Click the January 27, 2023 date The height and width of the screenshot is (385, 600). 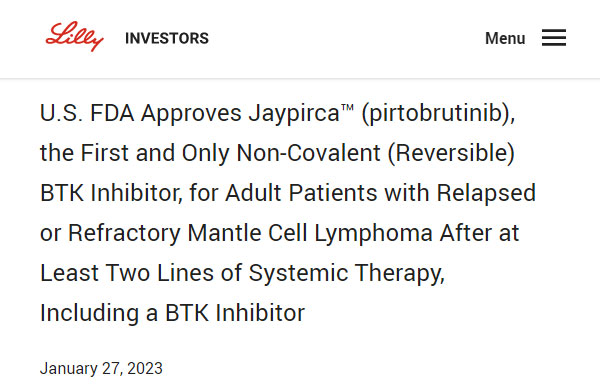[x=101, y=369]
